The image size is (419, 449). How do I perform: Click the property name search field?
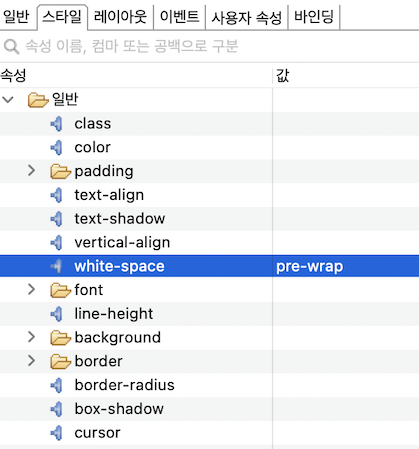pos(209,46)
